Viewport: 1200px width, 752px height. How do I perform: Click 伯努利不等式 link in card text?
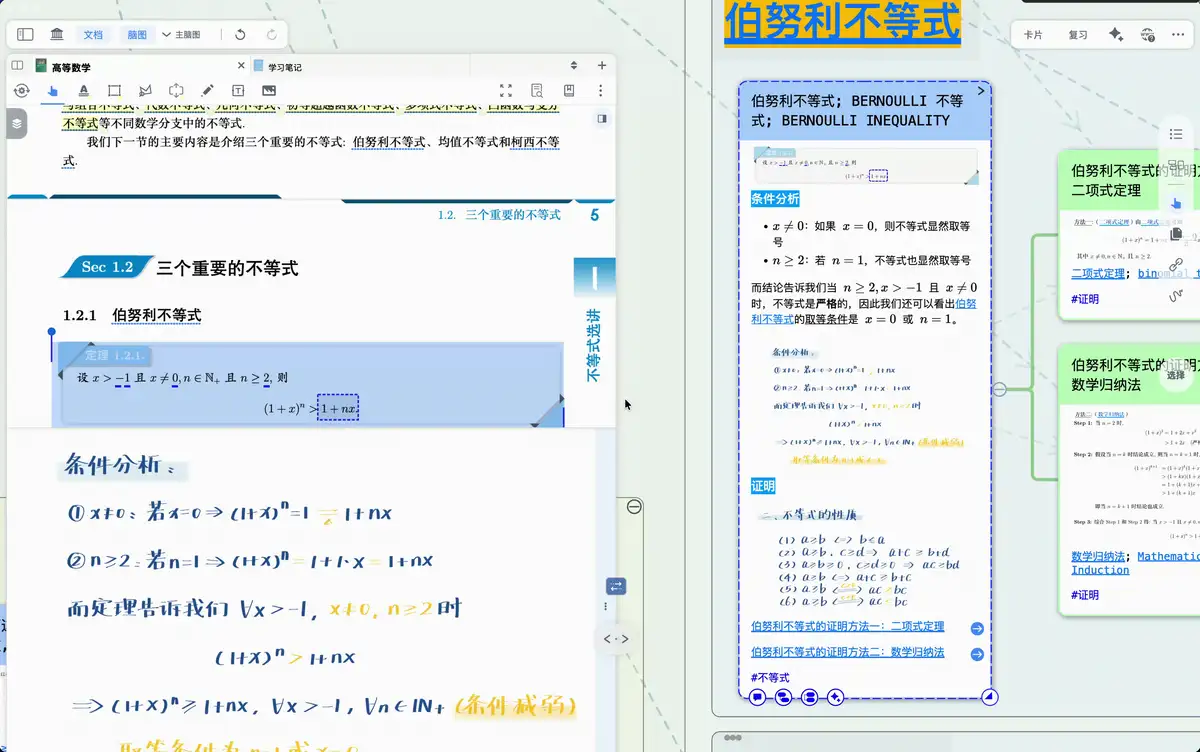click(x=865, y=311)
